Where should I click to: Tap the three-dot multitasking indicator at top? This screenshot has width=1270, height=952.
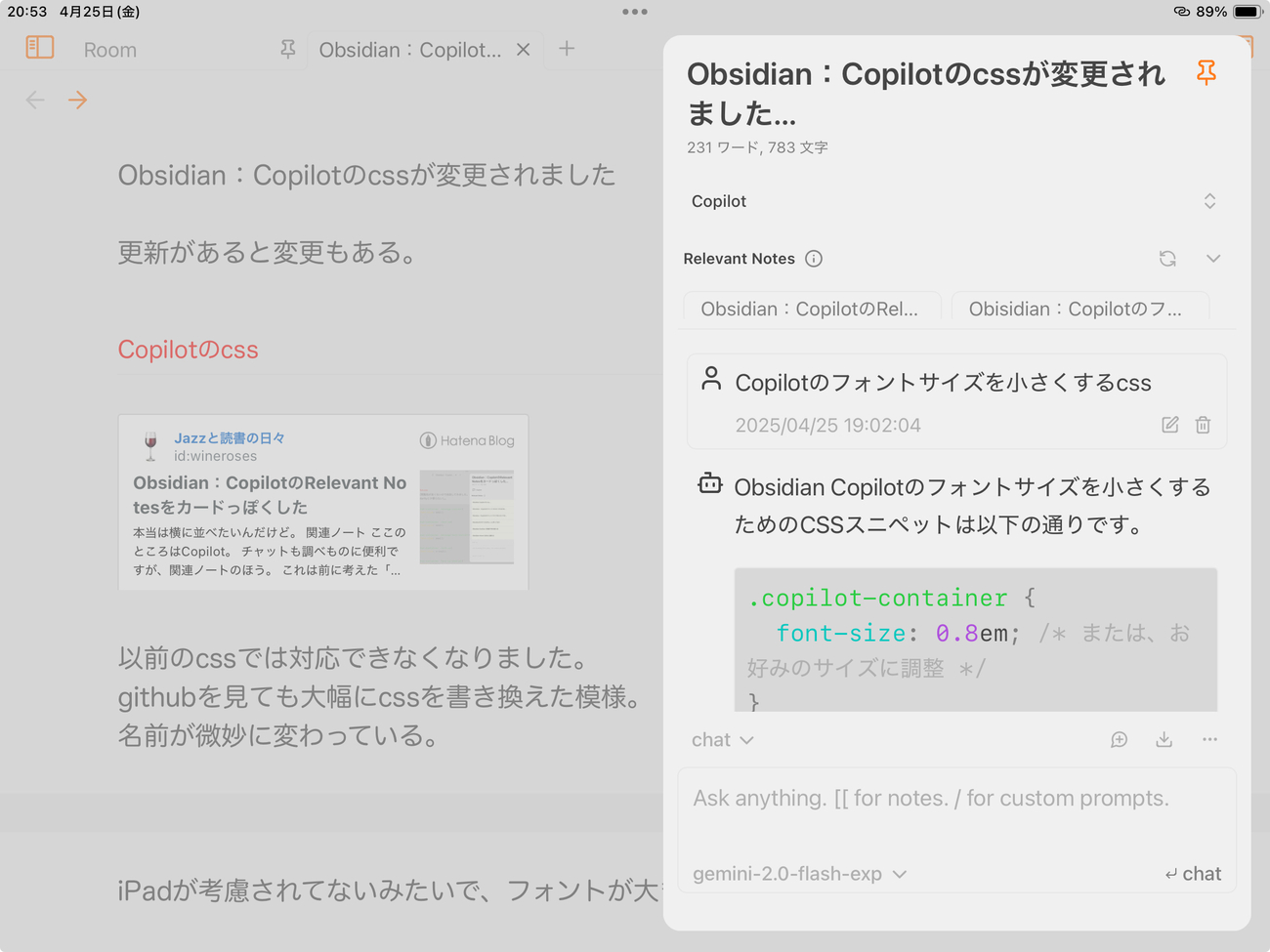(635, 12)
